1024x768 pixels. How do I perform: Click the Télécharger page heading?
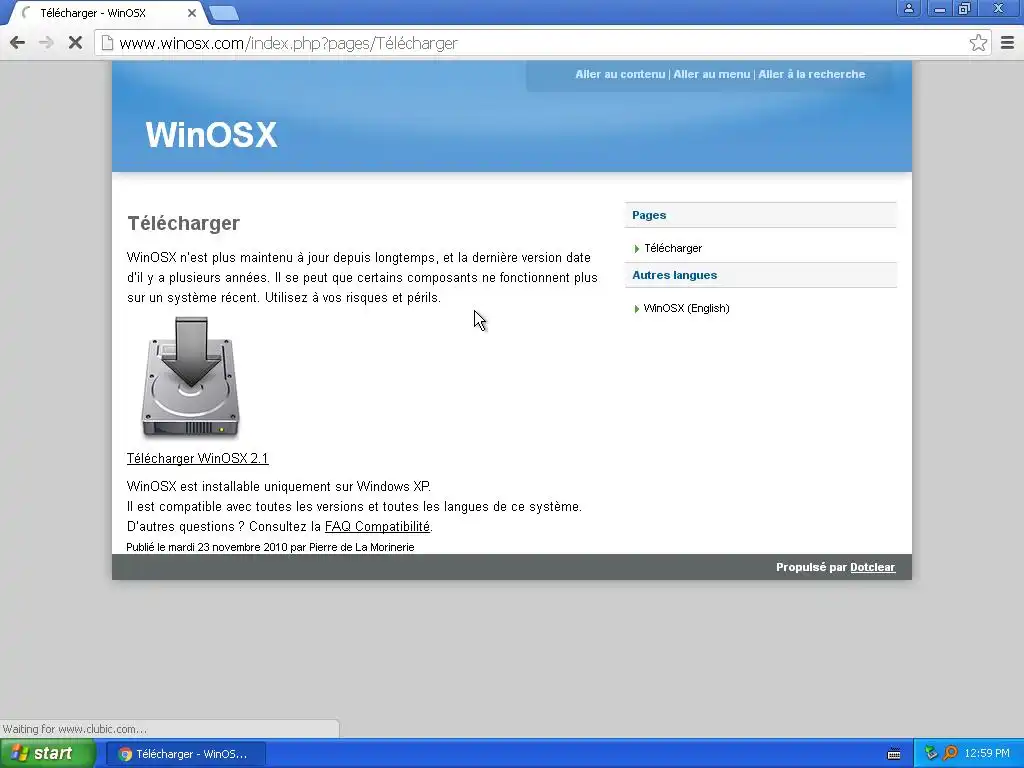point(184,223)
